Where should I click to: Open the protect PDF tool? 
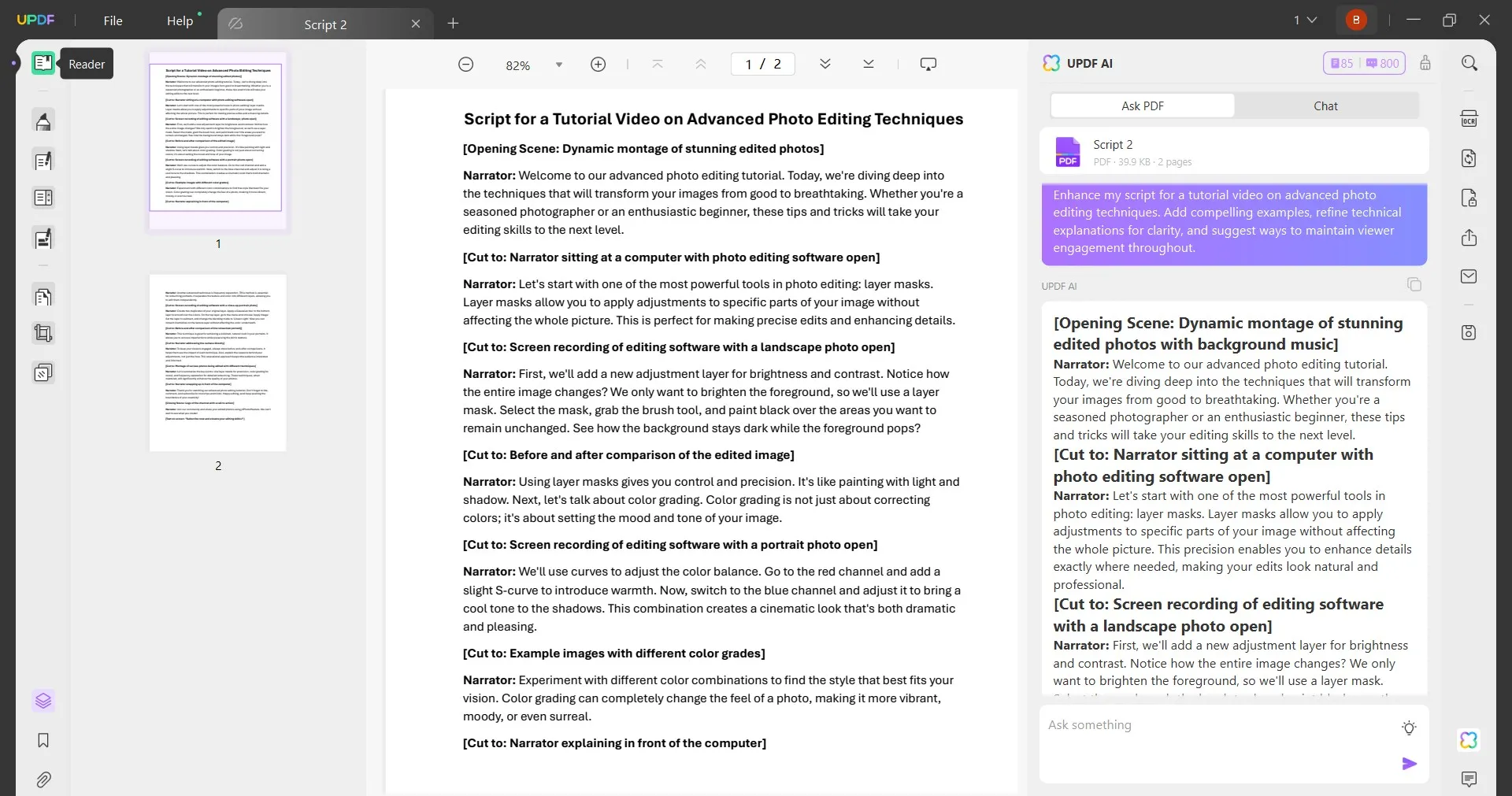(x=1469, y=198)
